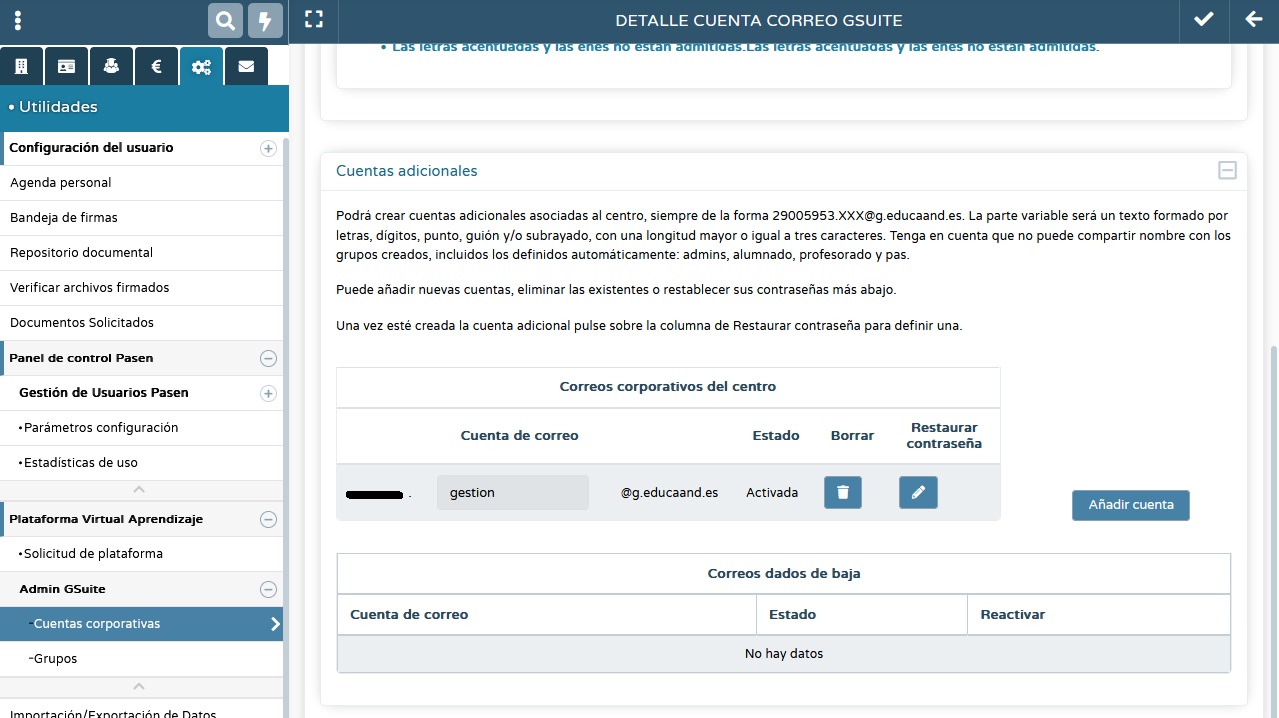Open Bandeja de firmas
Viewport: 1279px width, 718px height.
[x=141, y=218]
